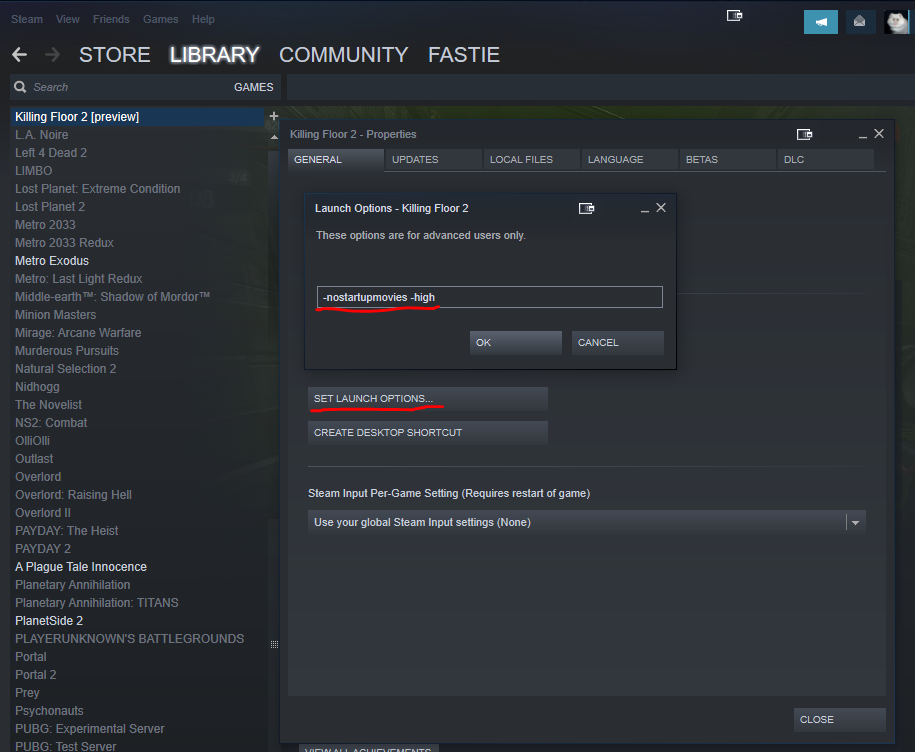This screenshot has height=752, width=915.
Task: Select PAYDAY 2 in the list
Action: 43,549
